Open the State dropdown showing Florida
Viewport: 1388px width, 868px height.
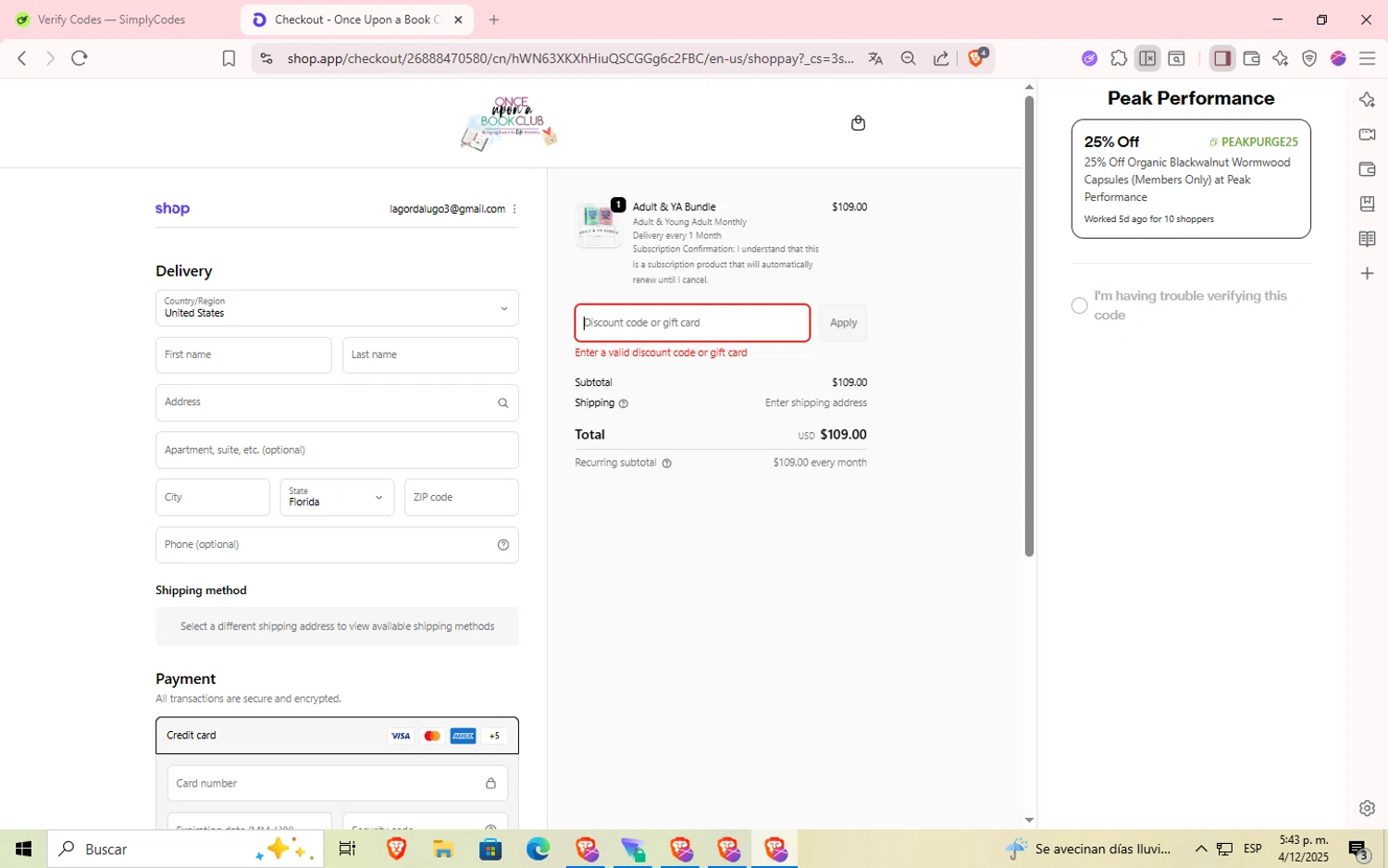(337, 497)
